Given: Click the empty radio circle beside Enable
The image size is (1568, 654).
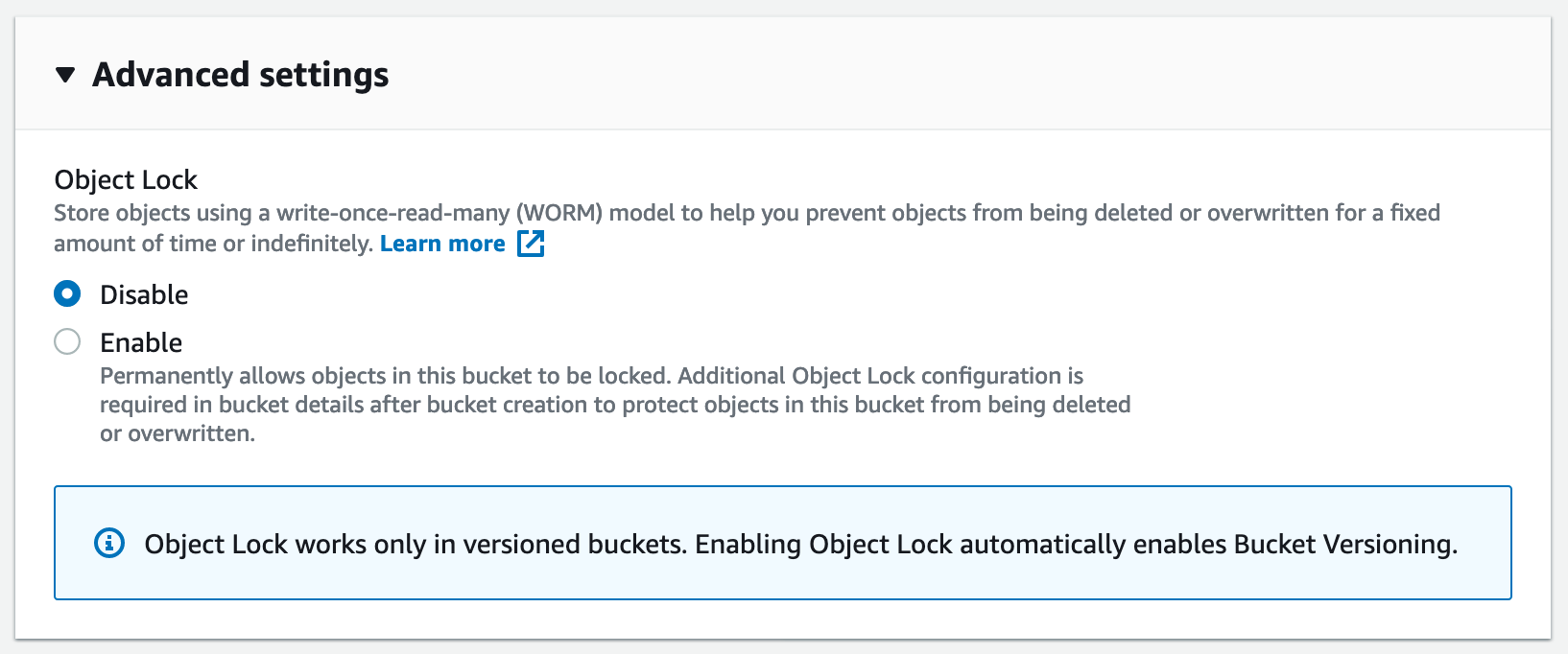Looking at the screenshot, I should tap(66, 341).
